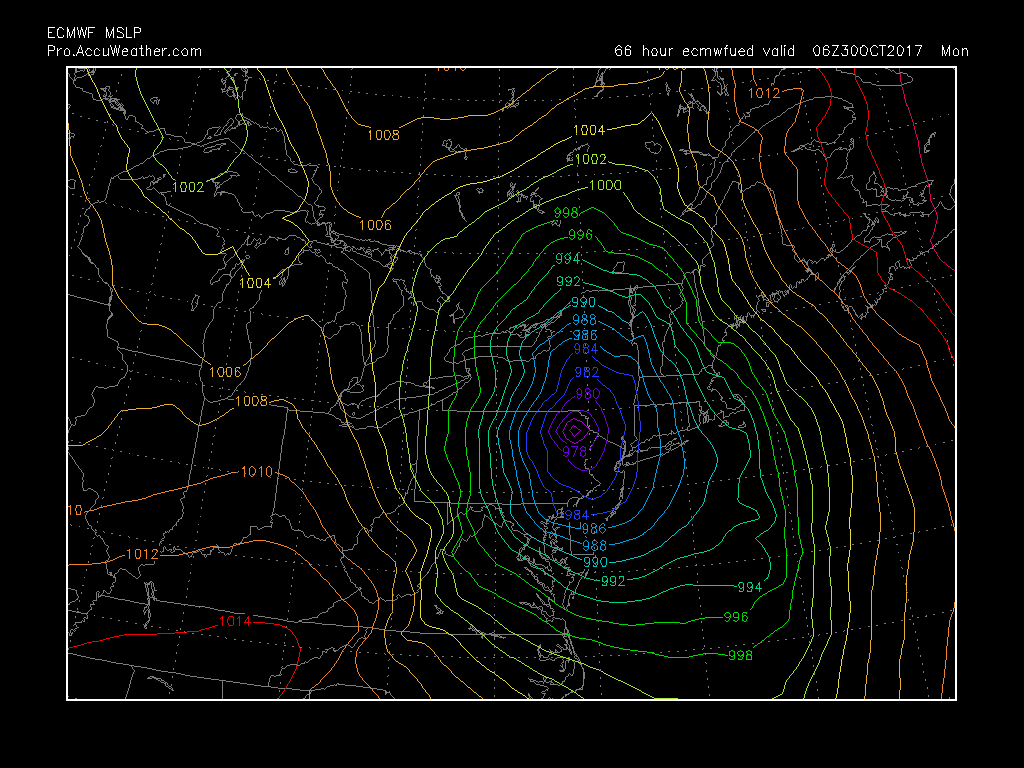Select the red 1014 isobar label
1024x768 pixels.
pos(234,621)
